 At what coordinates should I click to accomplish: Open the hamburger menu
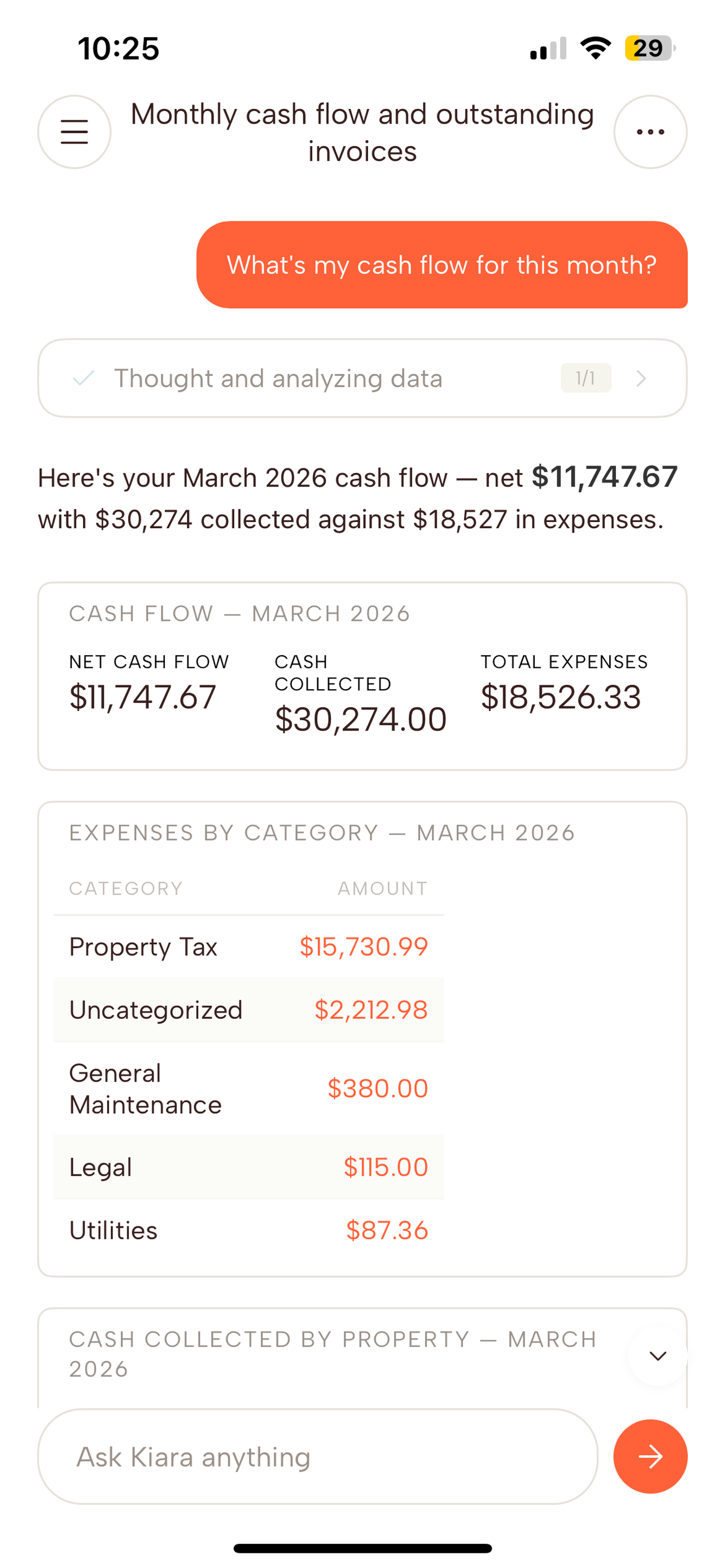click(75, 132)
